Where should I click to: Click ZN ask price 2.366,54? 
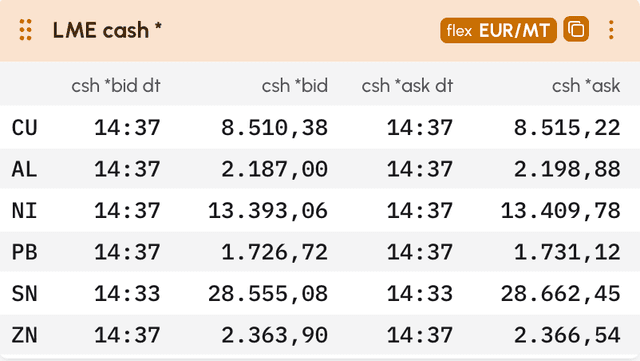tap(567, 335)
